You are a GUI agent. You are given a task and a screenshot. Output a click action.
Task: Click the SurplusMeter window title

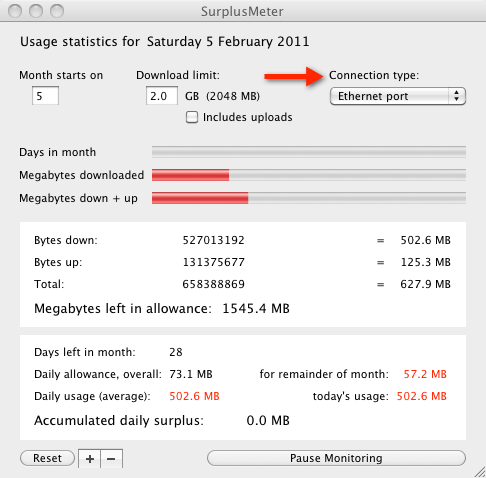tap(242, 11)
